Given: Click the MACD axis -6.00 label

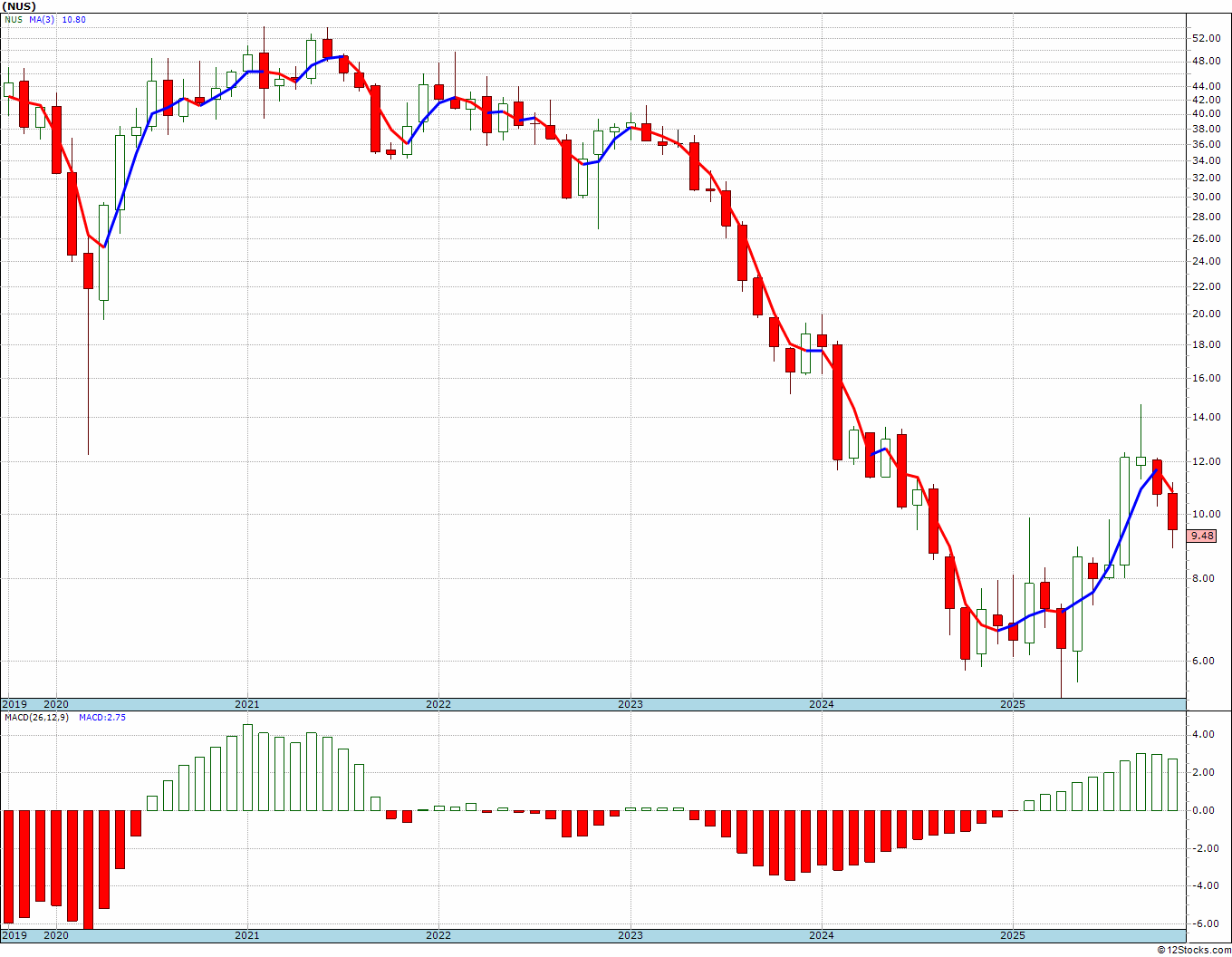Looking at the screenshot, I should (x=1204, y=924).
